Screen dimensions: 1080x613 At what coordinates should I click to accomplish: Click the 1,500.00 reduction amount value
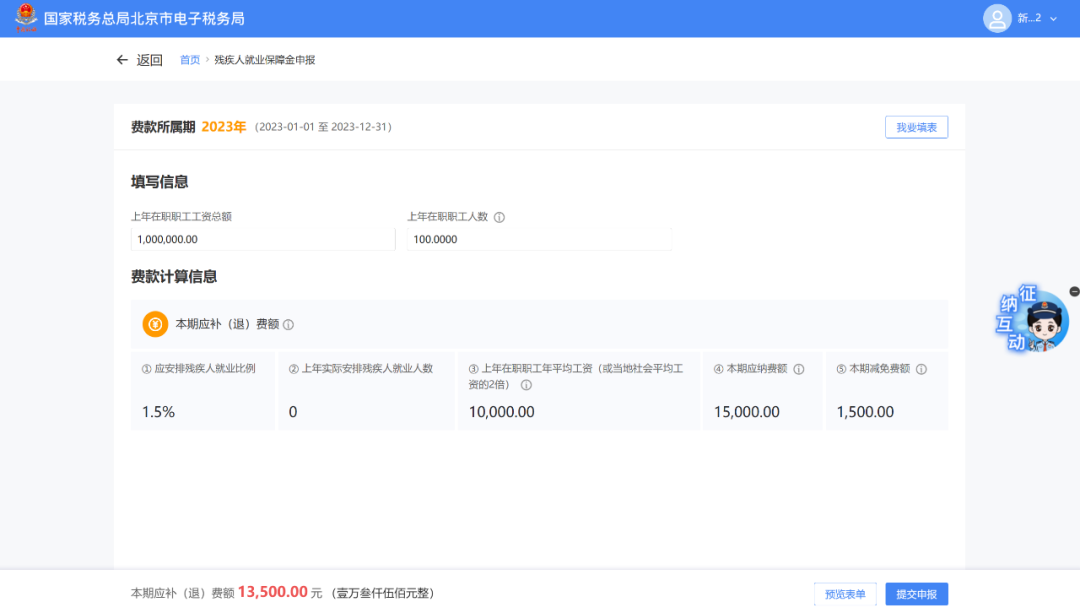[865, 412]
